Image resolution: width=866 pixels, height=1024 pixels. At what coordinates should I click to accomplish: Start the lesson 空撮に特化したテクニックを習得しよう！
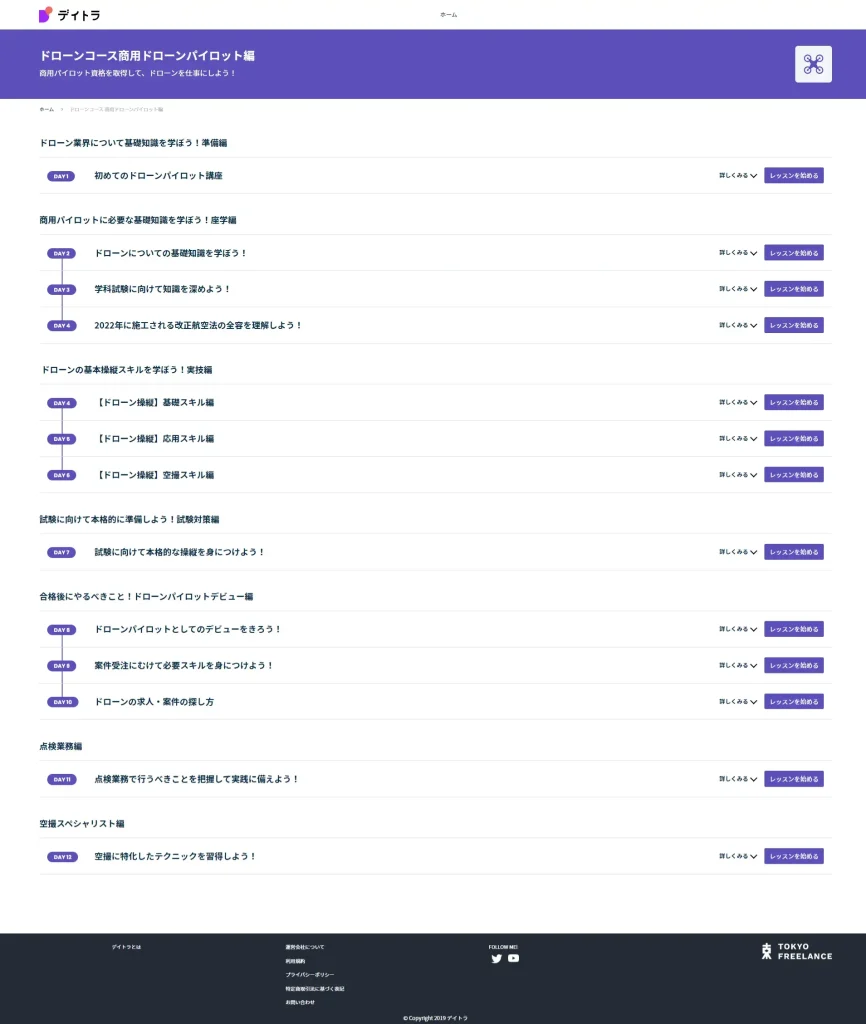point(794,857)
